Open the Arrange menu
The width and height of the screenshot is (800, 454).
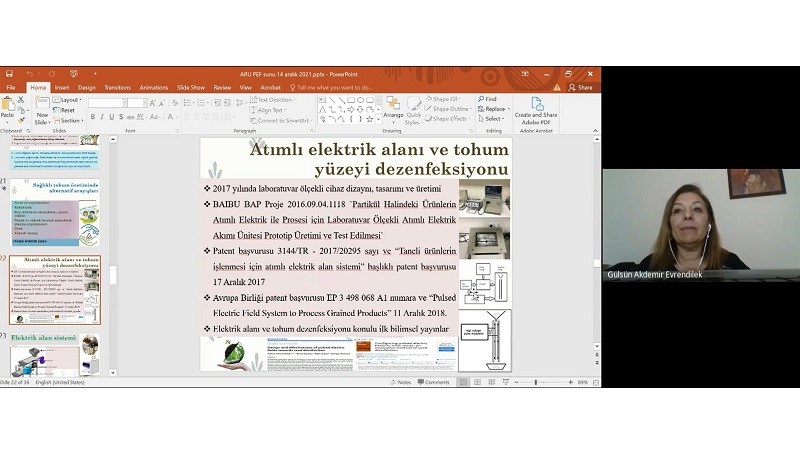393,109
